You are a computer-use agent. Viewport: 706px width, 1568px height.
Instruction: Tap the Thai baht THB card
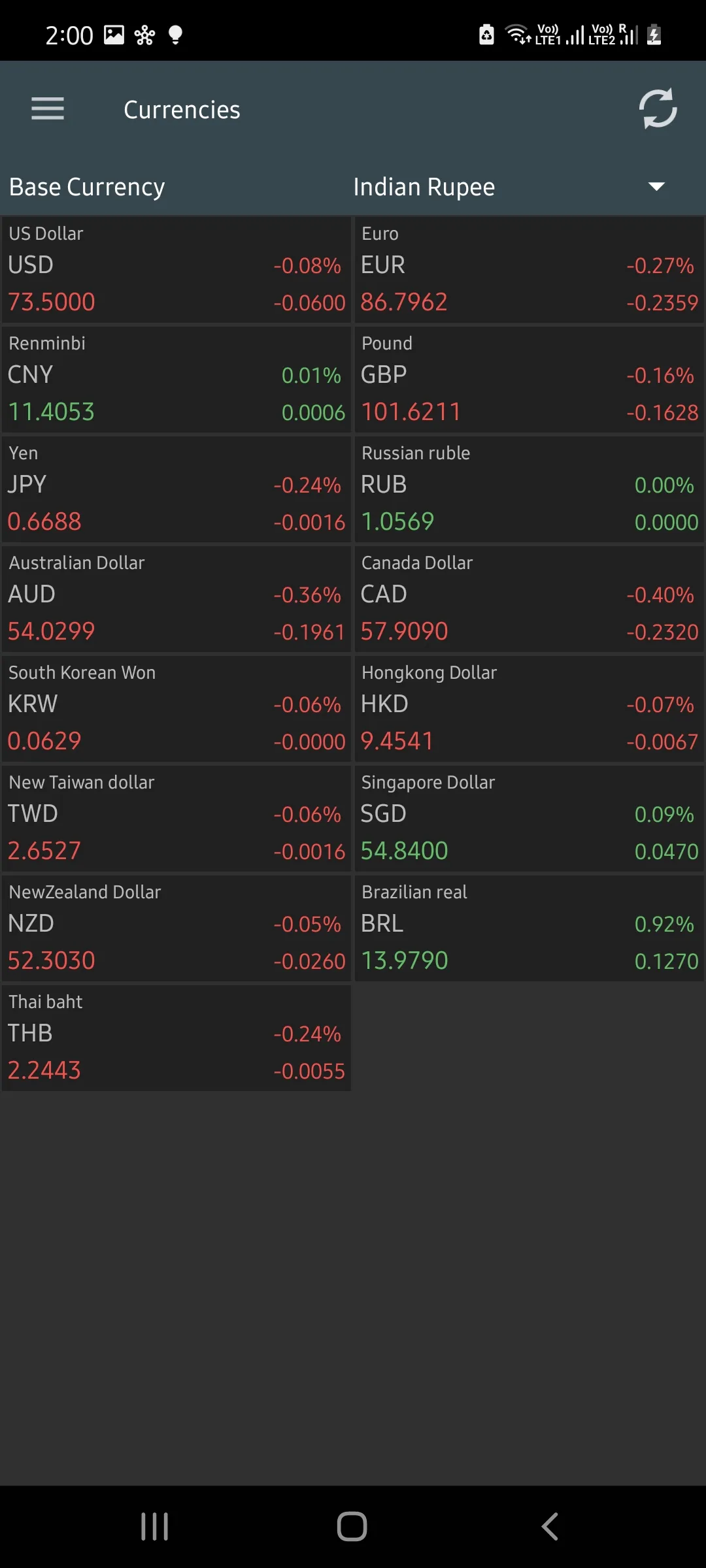click(x=175, y=1037)
